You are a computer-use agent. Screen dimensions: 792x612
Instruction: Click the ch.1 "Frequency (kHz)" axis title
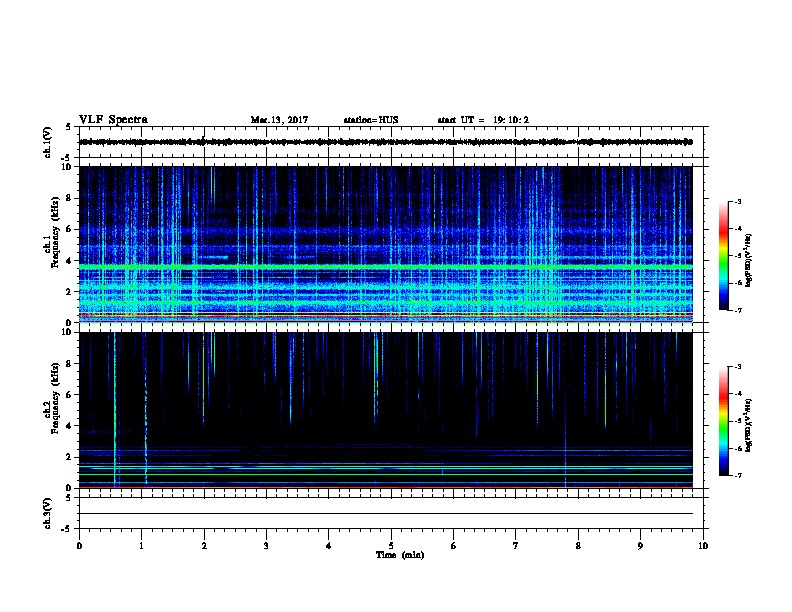click(55, 232)
